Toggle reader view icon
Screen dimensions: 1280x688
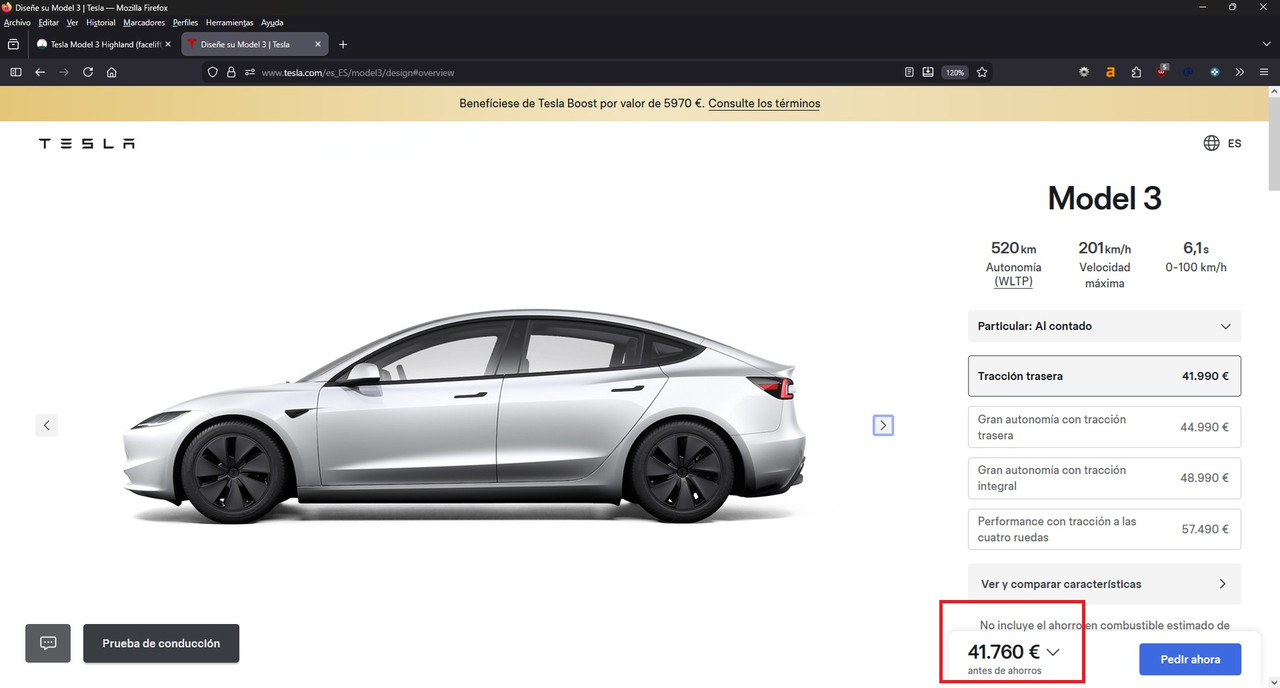point(909,72)
